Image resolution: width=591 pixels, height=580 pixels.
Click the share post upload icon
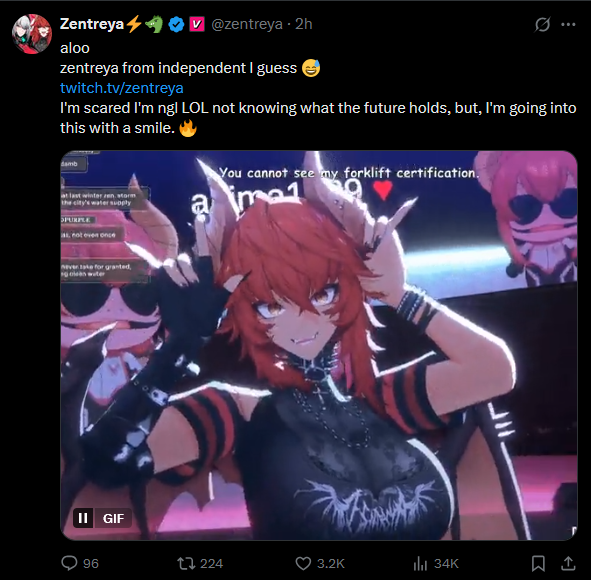click(x=568, y=563)
